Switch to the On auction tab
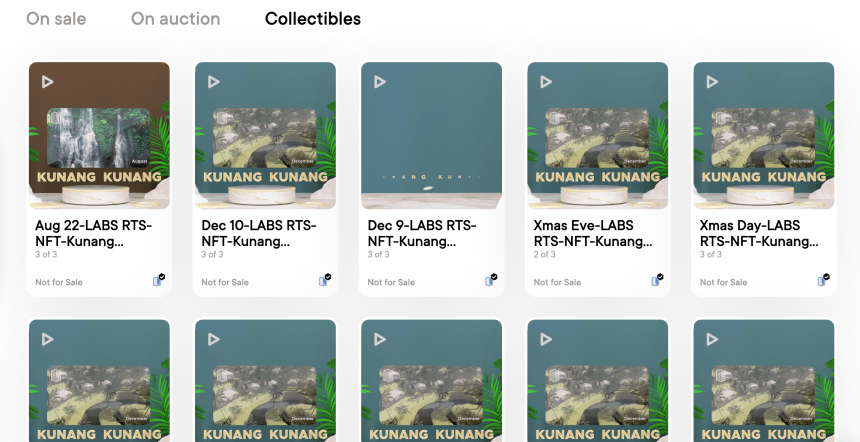 176,19
